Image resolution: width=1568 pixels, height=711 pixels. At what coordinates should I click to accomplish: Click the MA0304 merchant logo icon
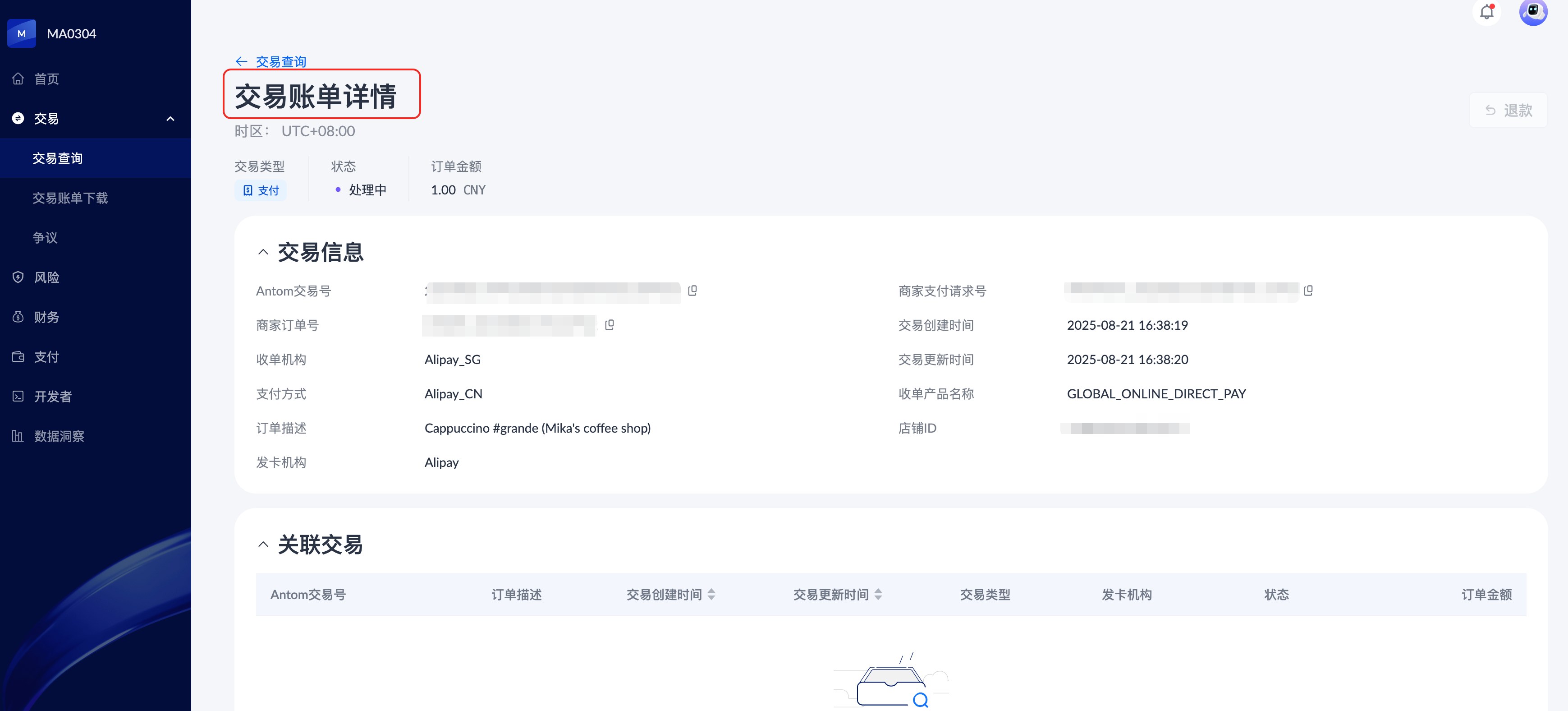tap(21, 33)
